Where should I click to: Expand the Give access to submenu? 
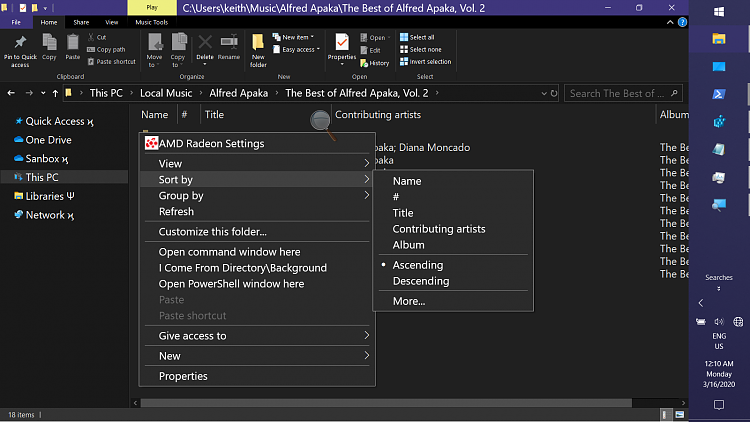257,336
